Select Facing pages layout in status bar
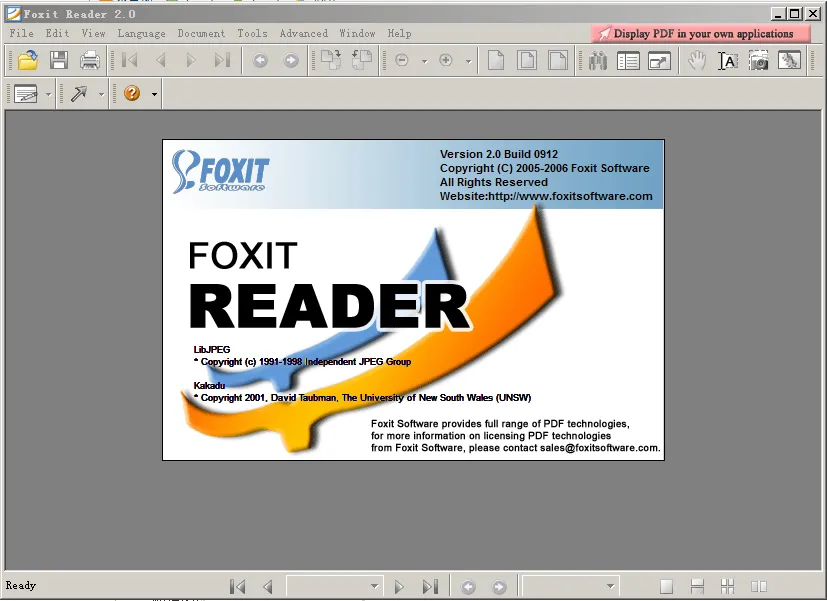This screenshot has height=601, width=827. coord(758,586)
